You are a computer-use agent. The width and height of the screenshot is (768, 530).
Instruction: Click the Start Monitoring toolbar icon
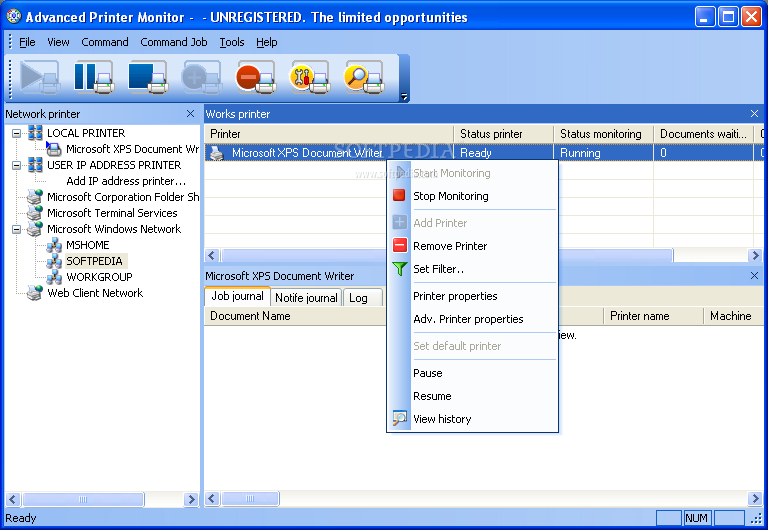tap(40, 78)
